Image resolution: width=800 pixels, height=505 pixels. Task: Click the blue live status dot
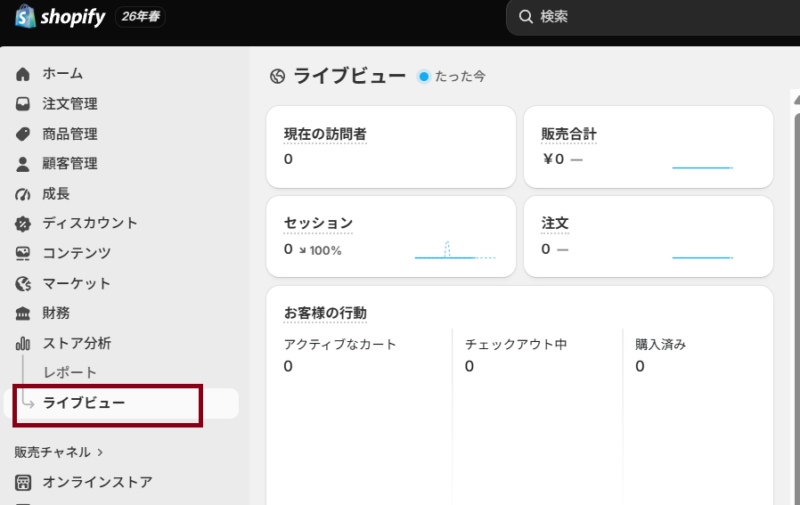423,77
